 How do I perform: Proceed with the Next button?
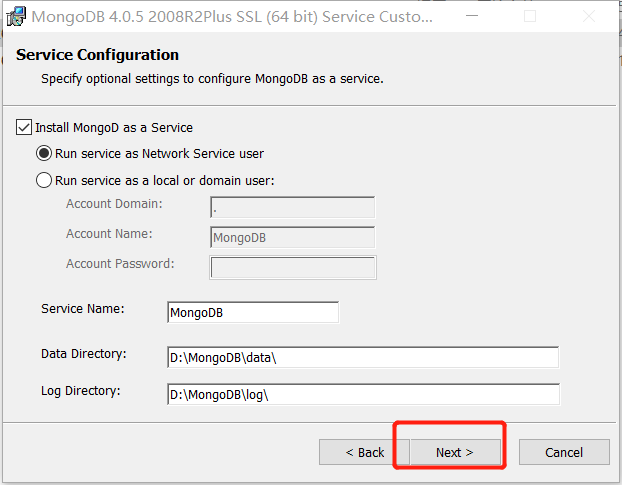click(x=455, y=452)
